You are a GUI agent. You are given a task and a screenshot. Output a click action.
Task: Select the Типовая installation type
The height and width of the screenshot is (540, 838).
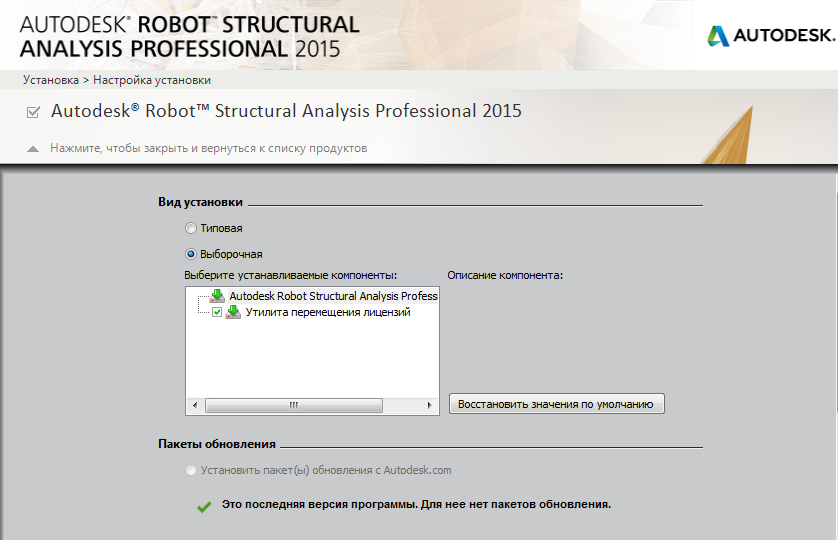(191, 229)
